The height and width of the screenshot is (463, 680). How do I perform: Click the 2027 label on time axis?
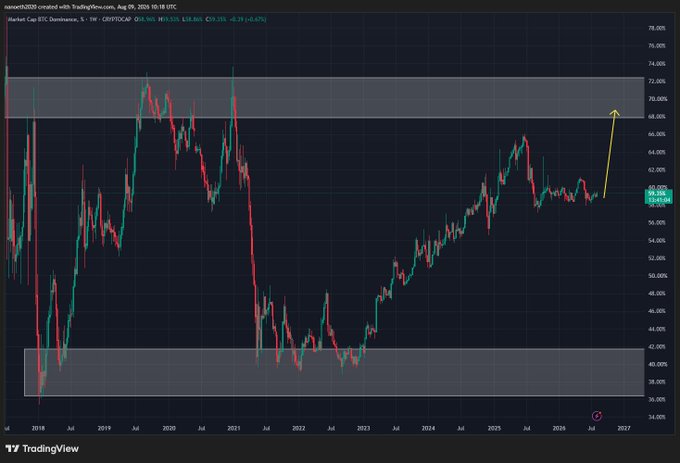click(x=624, y=428)
